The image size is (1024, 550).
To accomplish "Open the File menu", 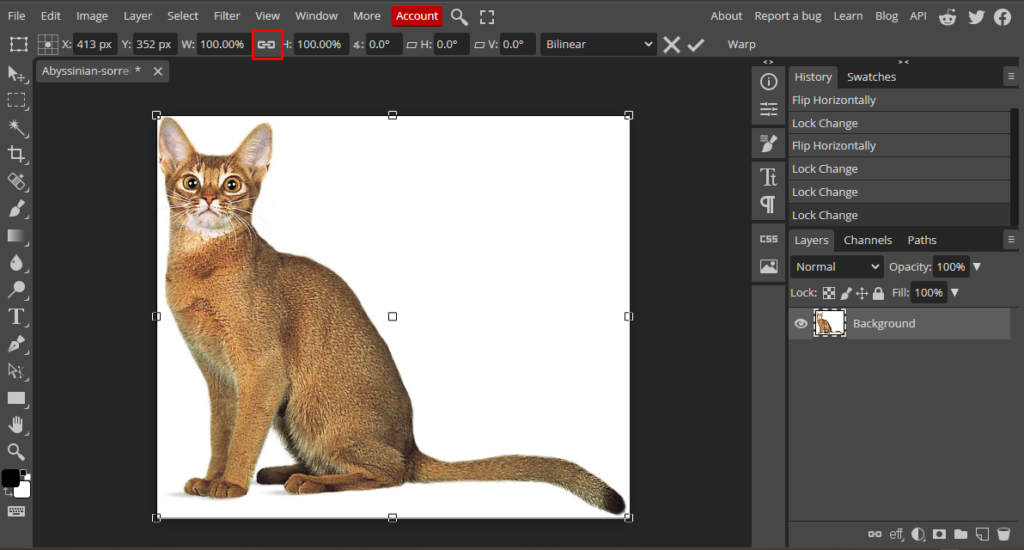I will coord(16,16).
